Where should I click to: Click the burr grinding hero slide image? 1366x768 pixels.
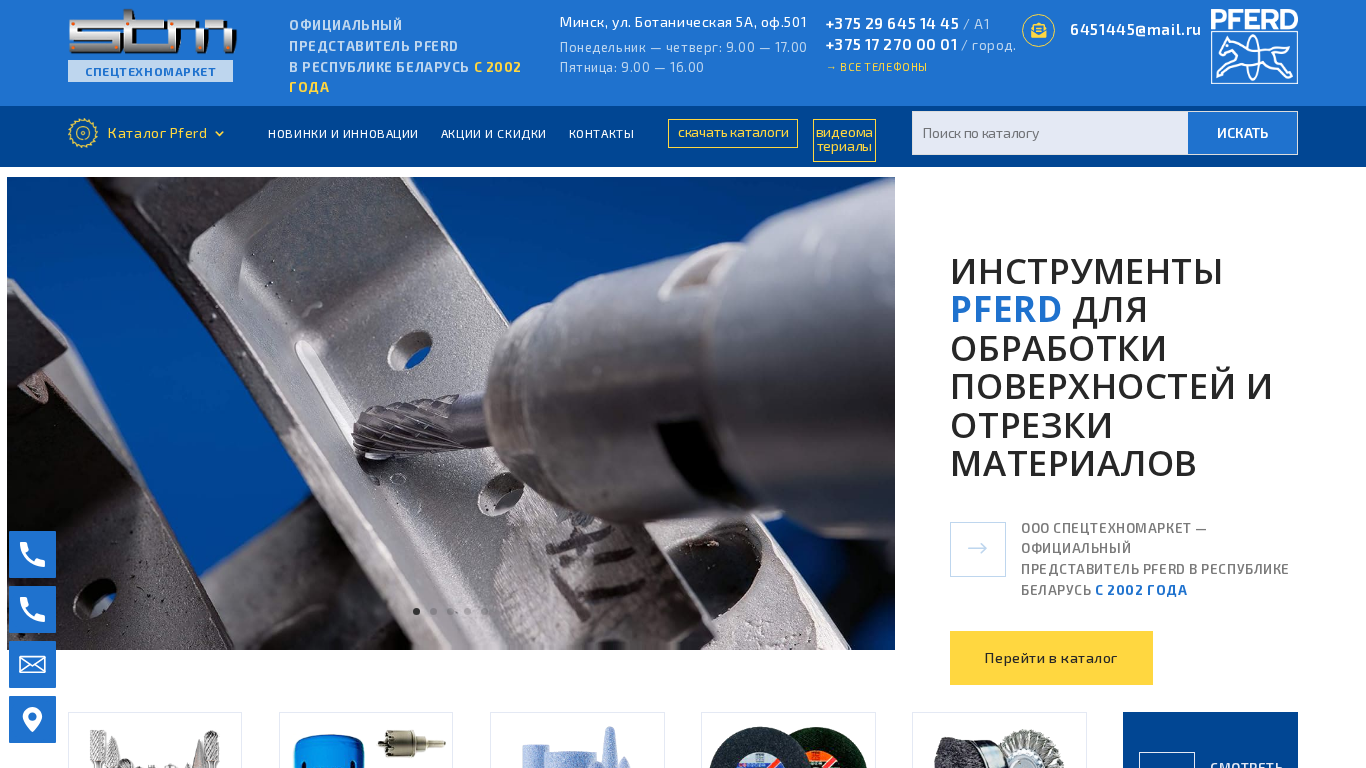[451, 414]
